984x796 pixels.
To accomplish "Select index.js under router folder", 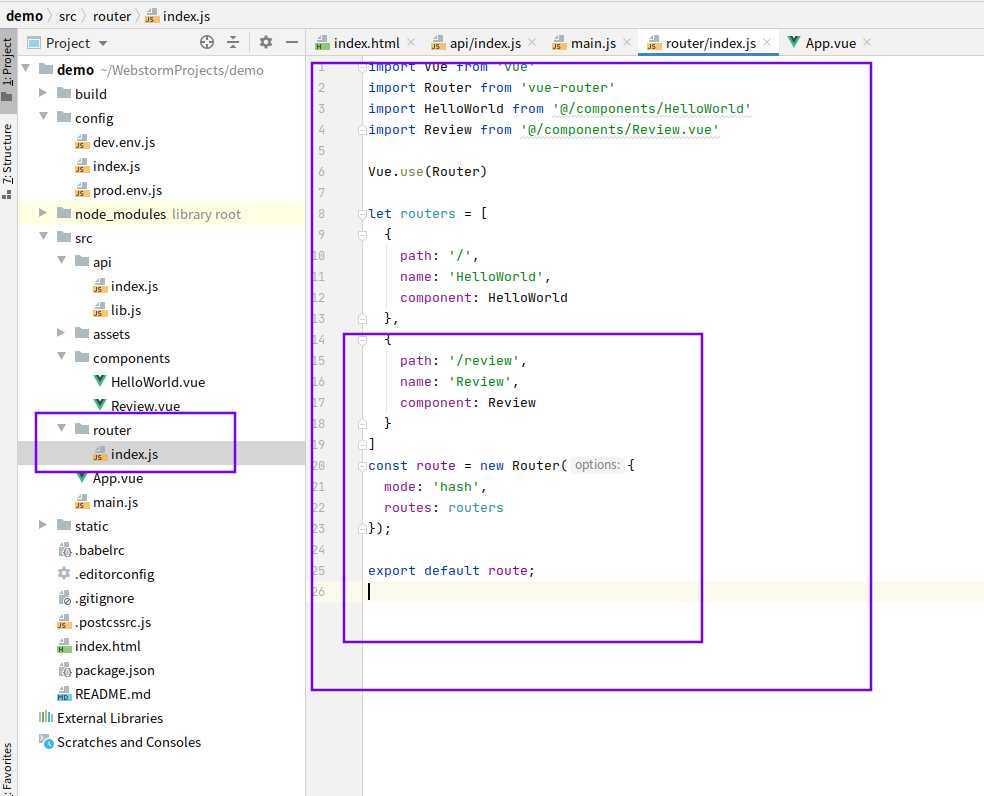I will coord(134,454).
